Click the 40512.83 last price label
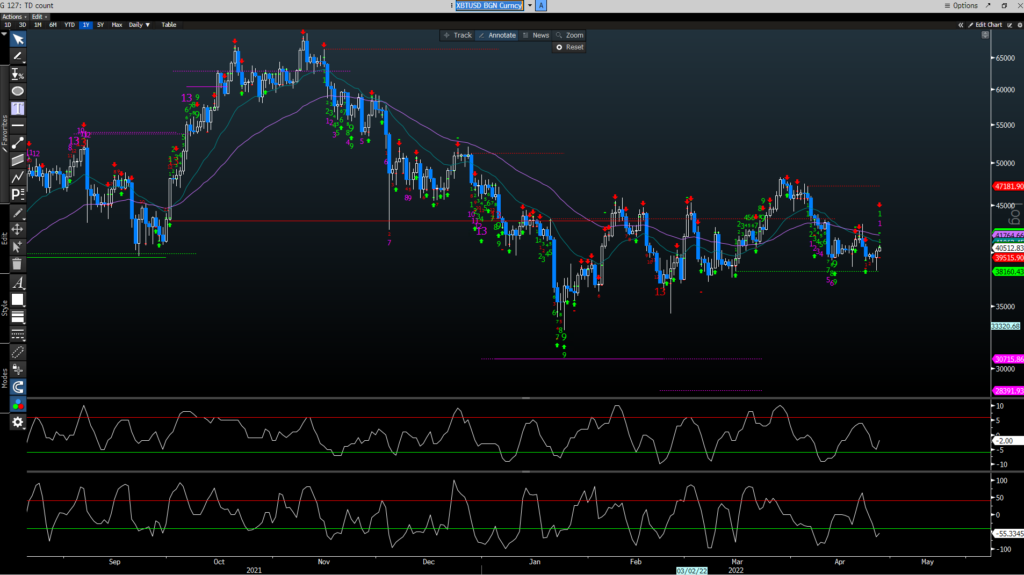1024x575 pixels. [1008, 248]
